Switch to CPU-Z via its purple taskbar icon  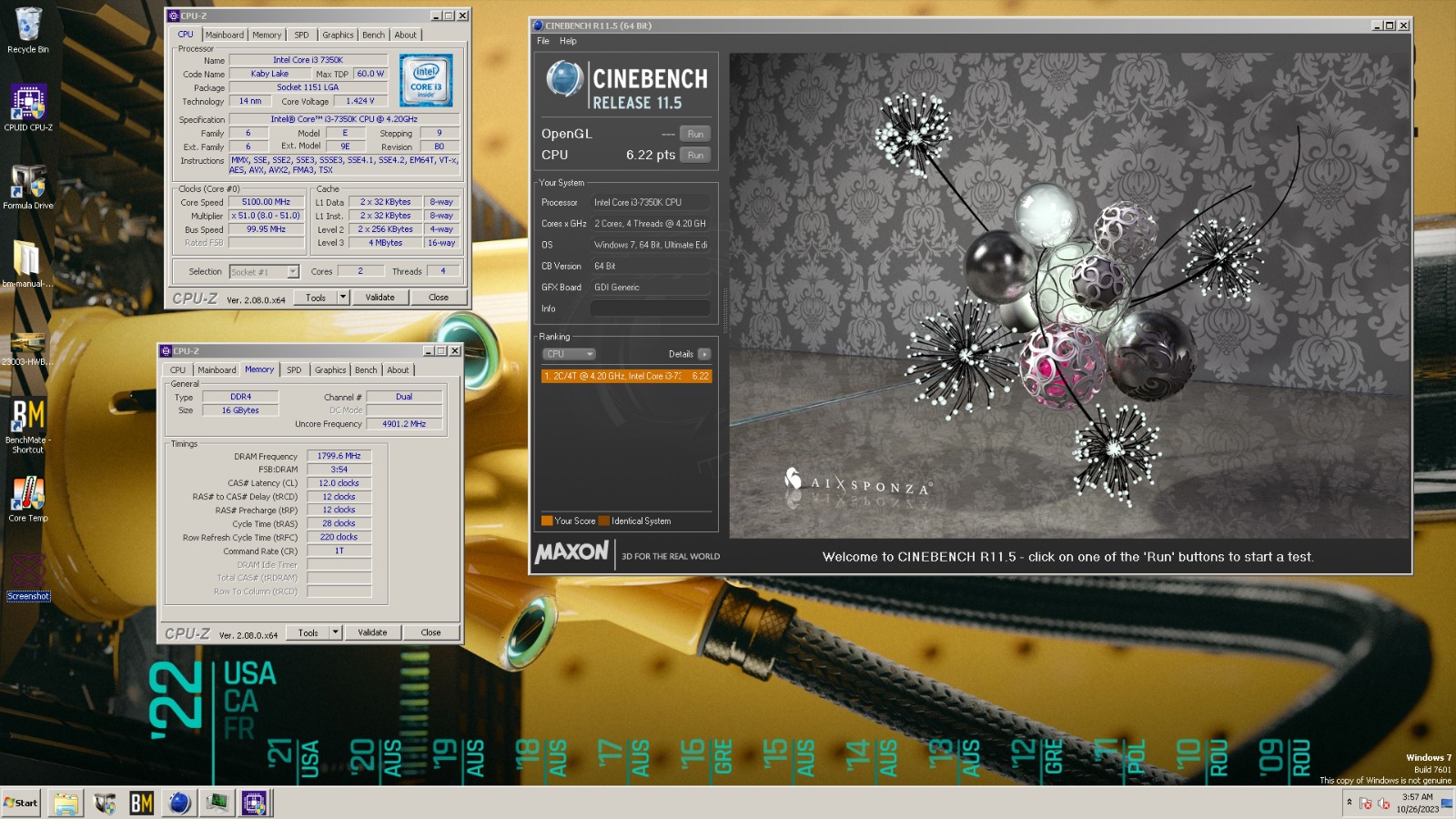tap(254, 803)
